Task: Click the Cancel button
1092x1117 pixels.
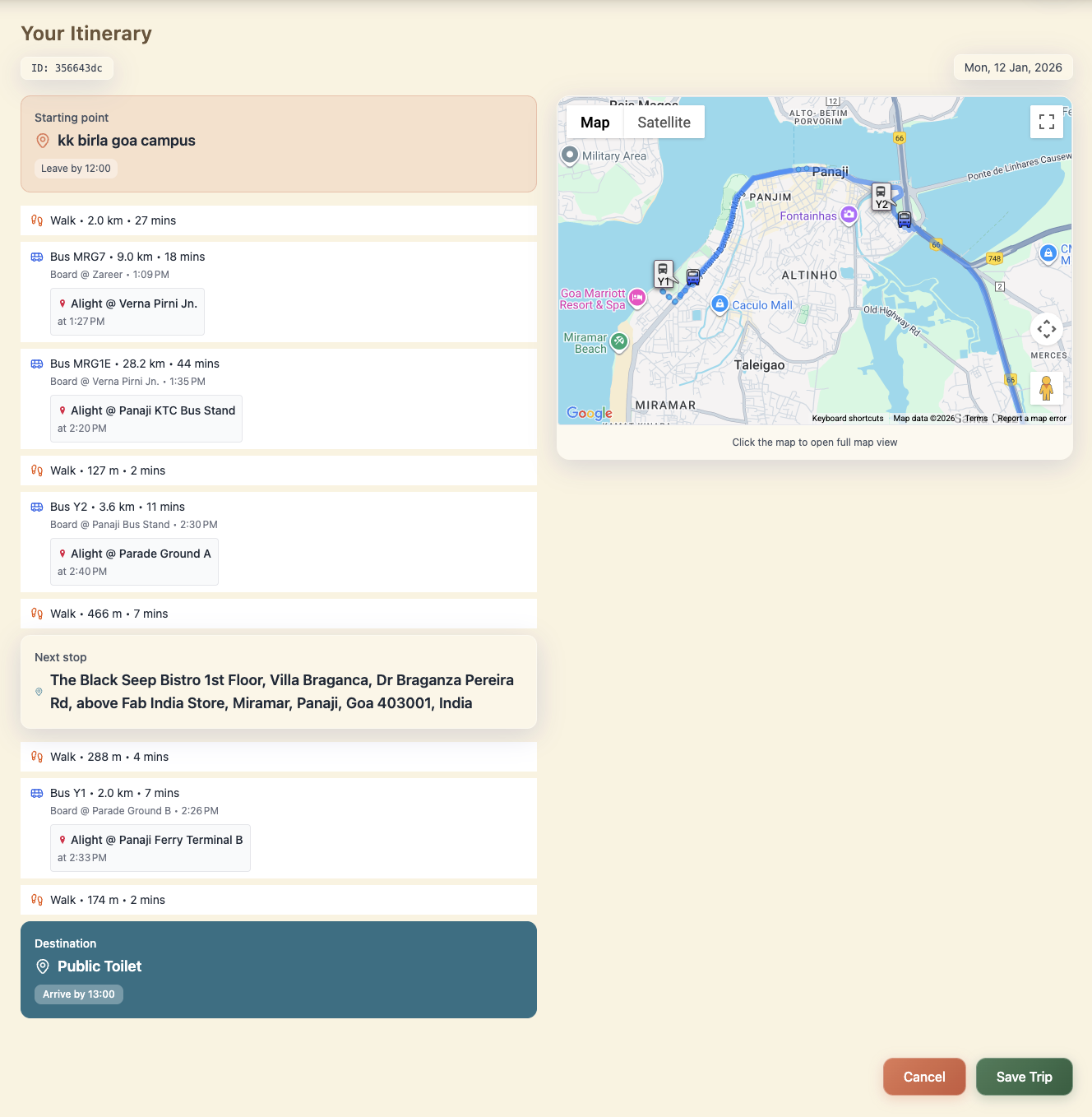Action: coord(923,1076)
